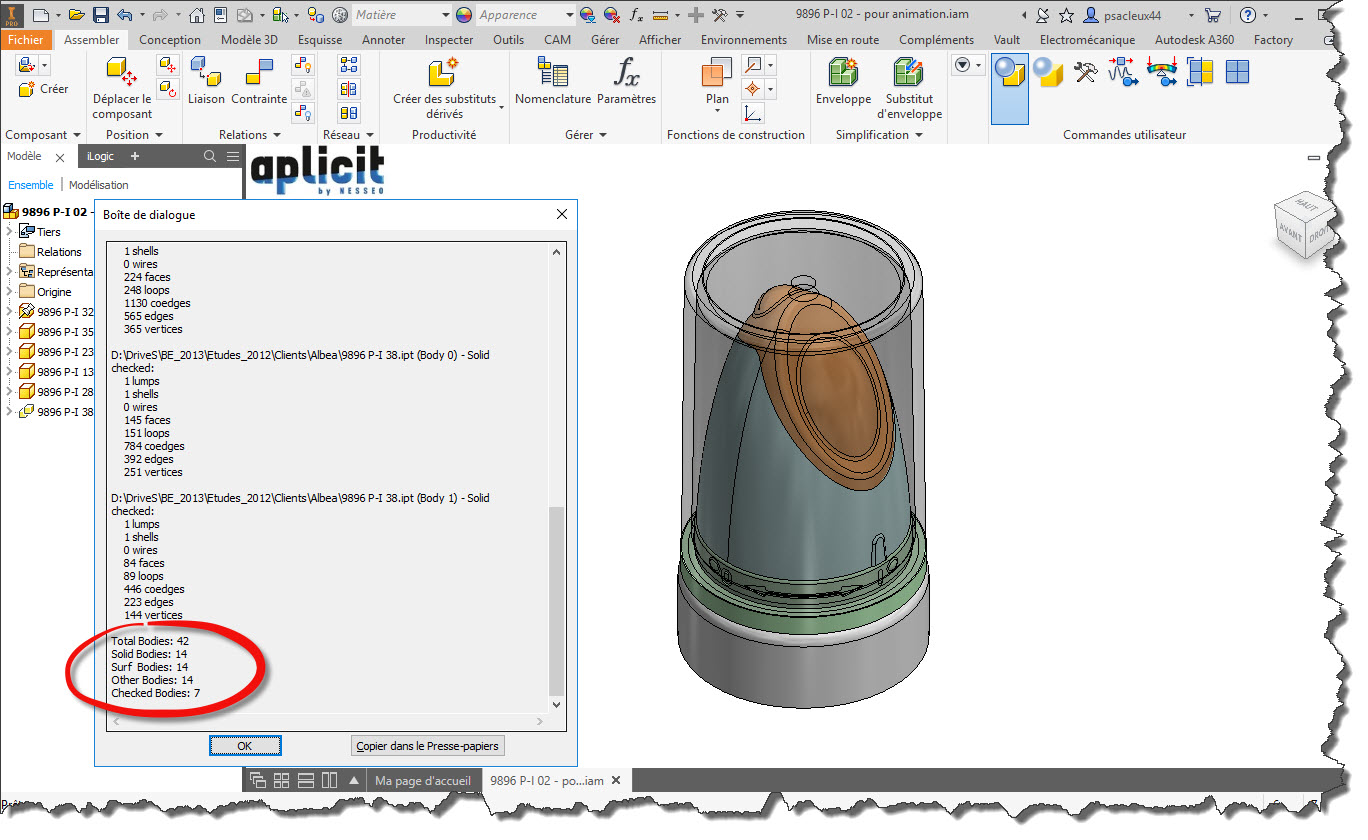Click the Substitut d'enveloppe icon
Image resolution: width=1368 pixels, height=840 pixels.
click(x=909, y=74)
